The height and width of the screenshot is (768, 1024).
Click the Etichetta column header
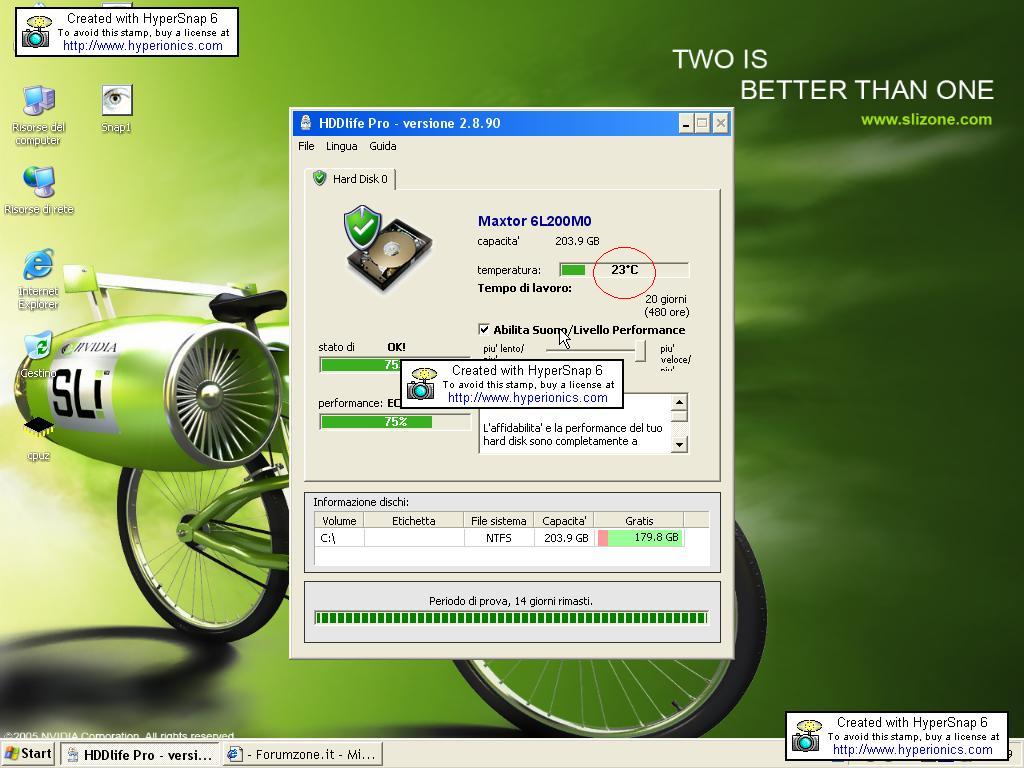point(413,520)
